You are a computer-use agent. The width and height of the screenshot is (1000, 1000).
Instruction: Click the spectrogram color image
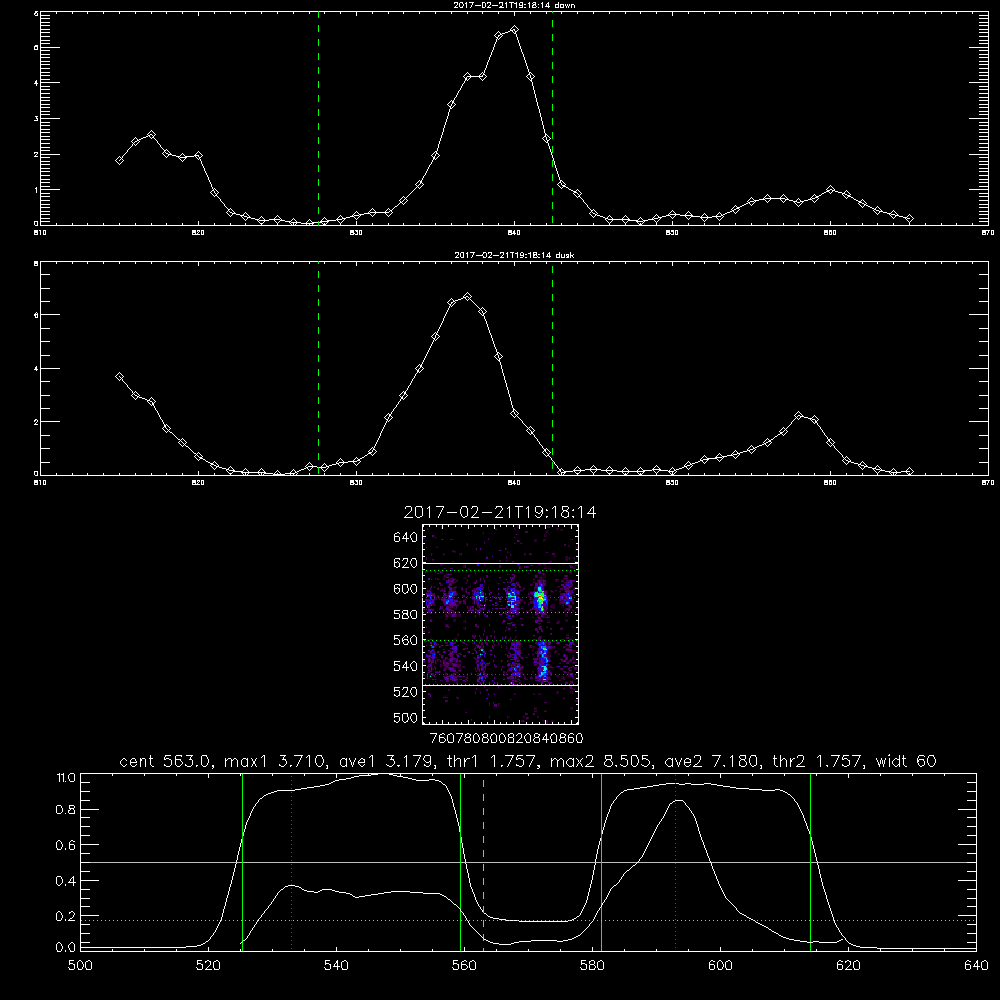coord(501,624)
